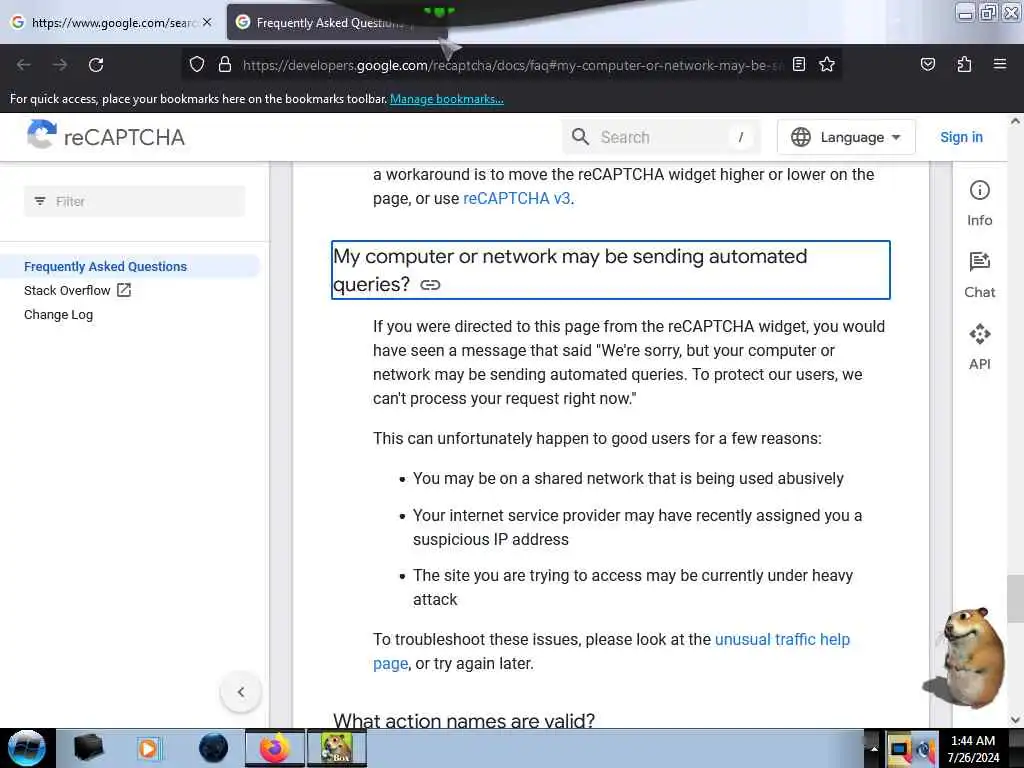Open the reCAPTCHA v3 link

pos(517,199)
